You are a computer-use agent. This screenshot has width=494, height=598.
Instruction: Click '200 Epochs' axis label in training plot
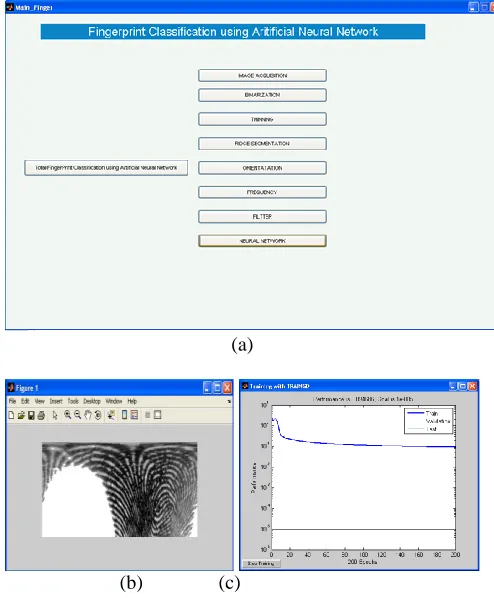click(x=362, y=562)
